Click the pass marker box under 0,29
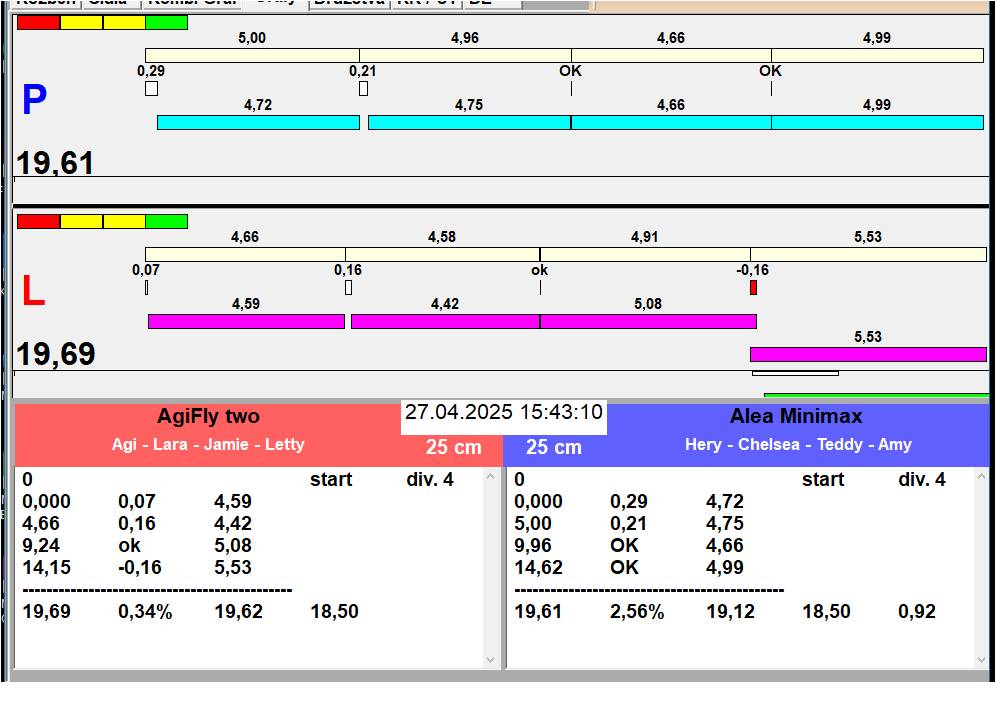This screenshot has width=995, height=716. (151, 89)
